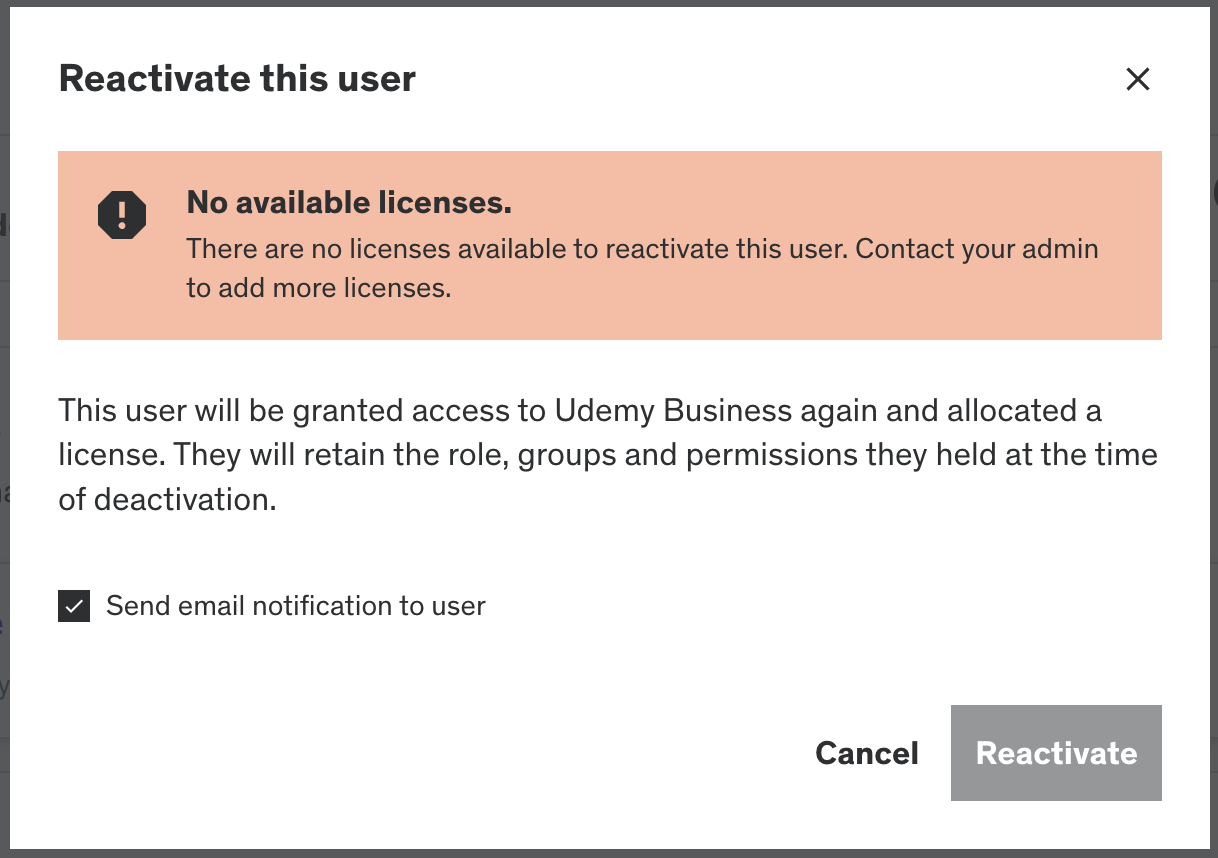Uncheck Send email notification to user
Screen dimensions: 1218x858
pos(74,606)
